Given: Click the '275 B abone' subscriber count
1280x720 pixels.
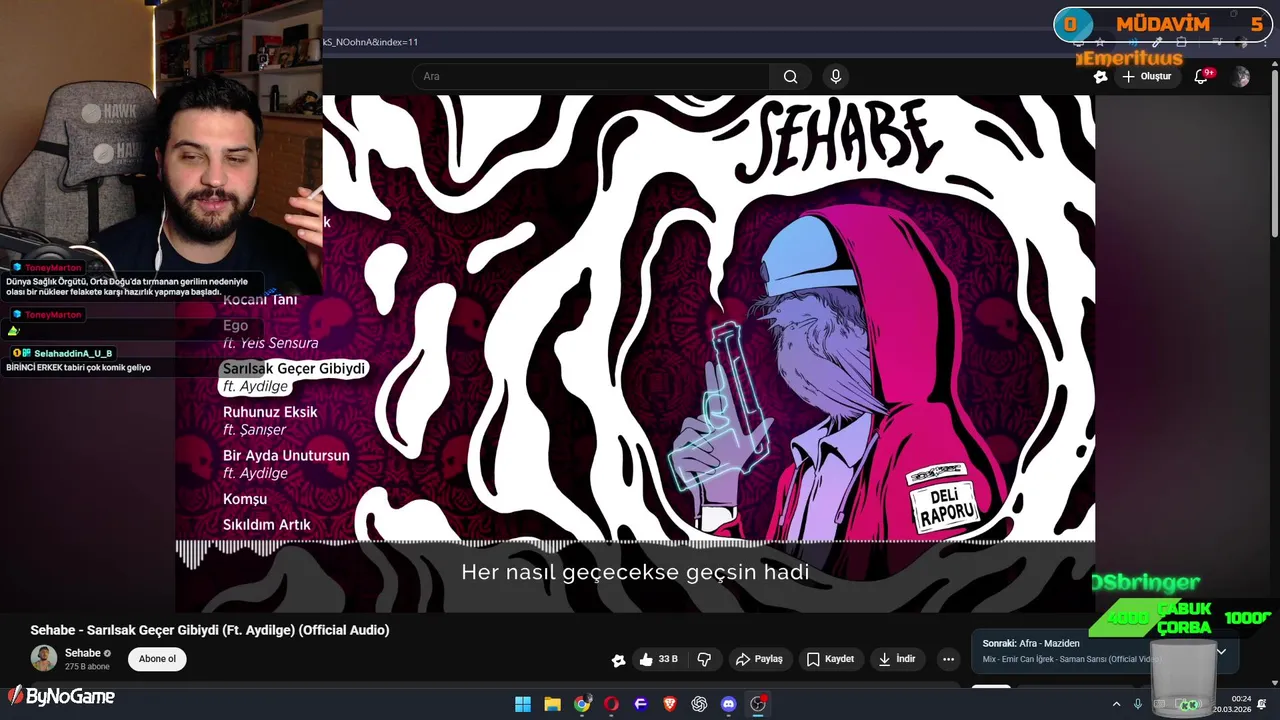Looking at the screenshot, I should [87, 667].
